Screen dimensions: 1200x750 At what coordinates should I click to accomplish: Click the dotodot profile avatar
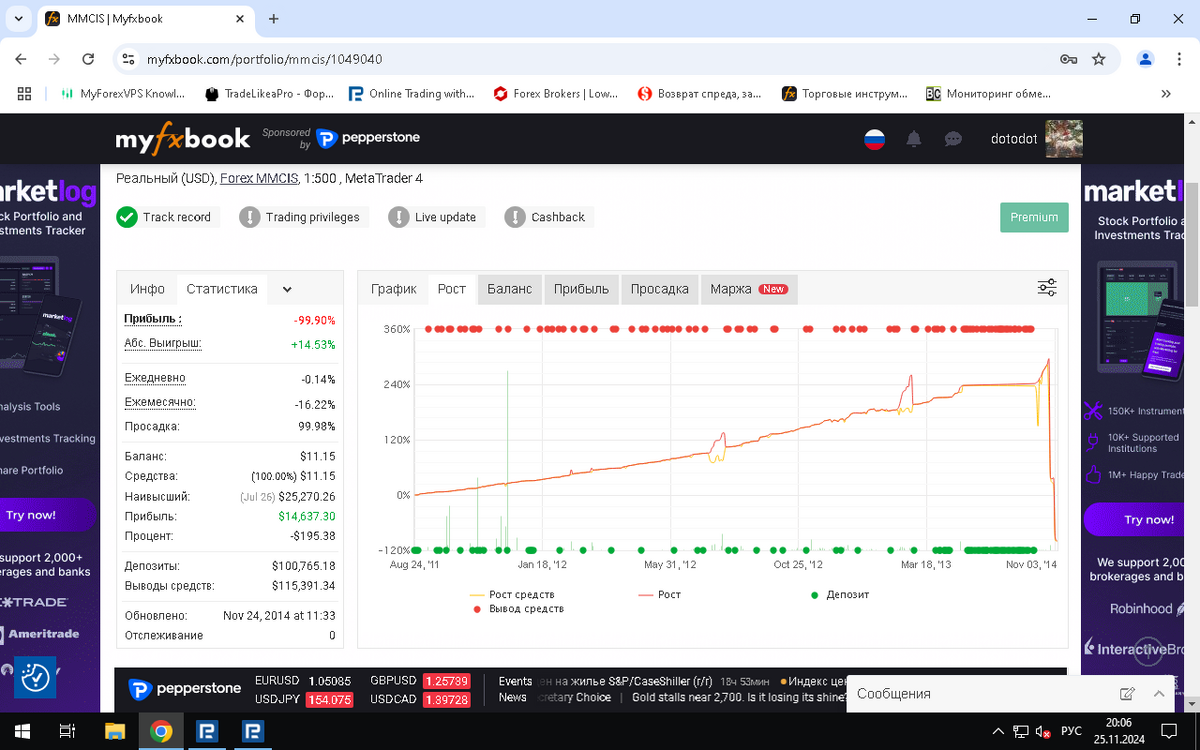point(1064,139)
